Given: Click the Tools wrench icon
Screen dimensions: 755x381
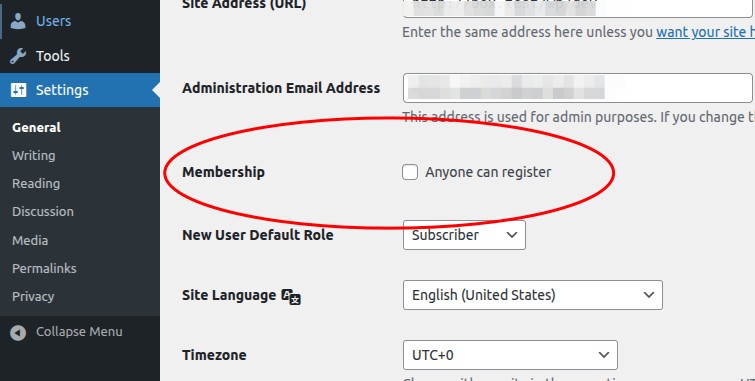Looking at the screenshot, I should [x=18, y=56].
